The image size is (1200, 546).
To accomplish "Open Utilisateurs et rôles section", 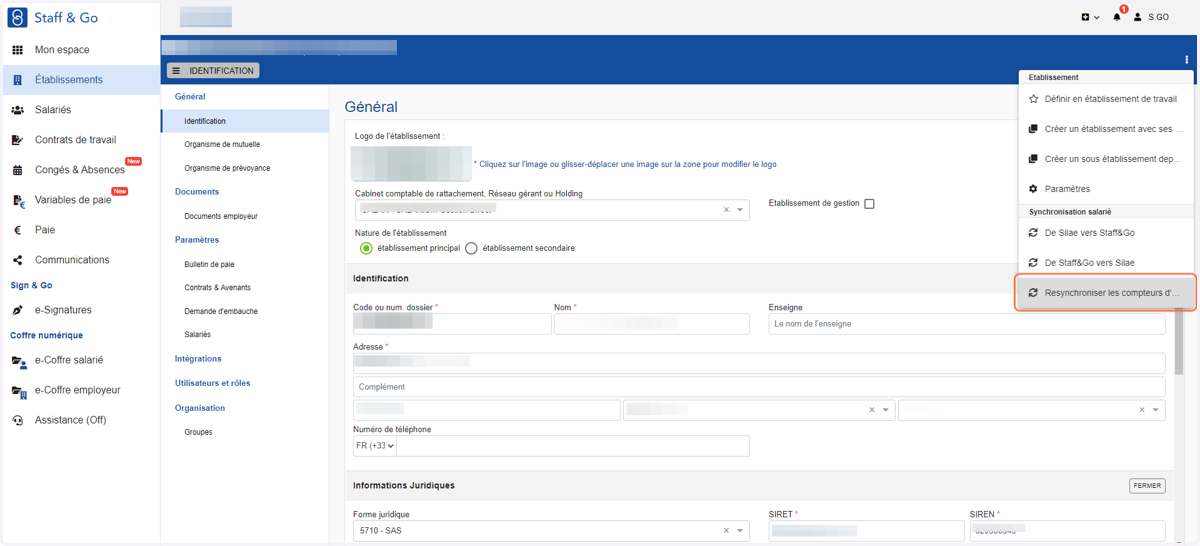I will (212, 383).
